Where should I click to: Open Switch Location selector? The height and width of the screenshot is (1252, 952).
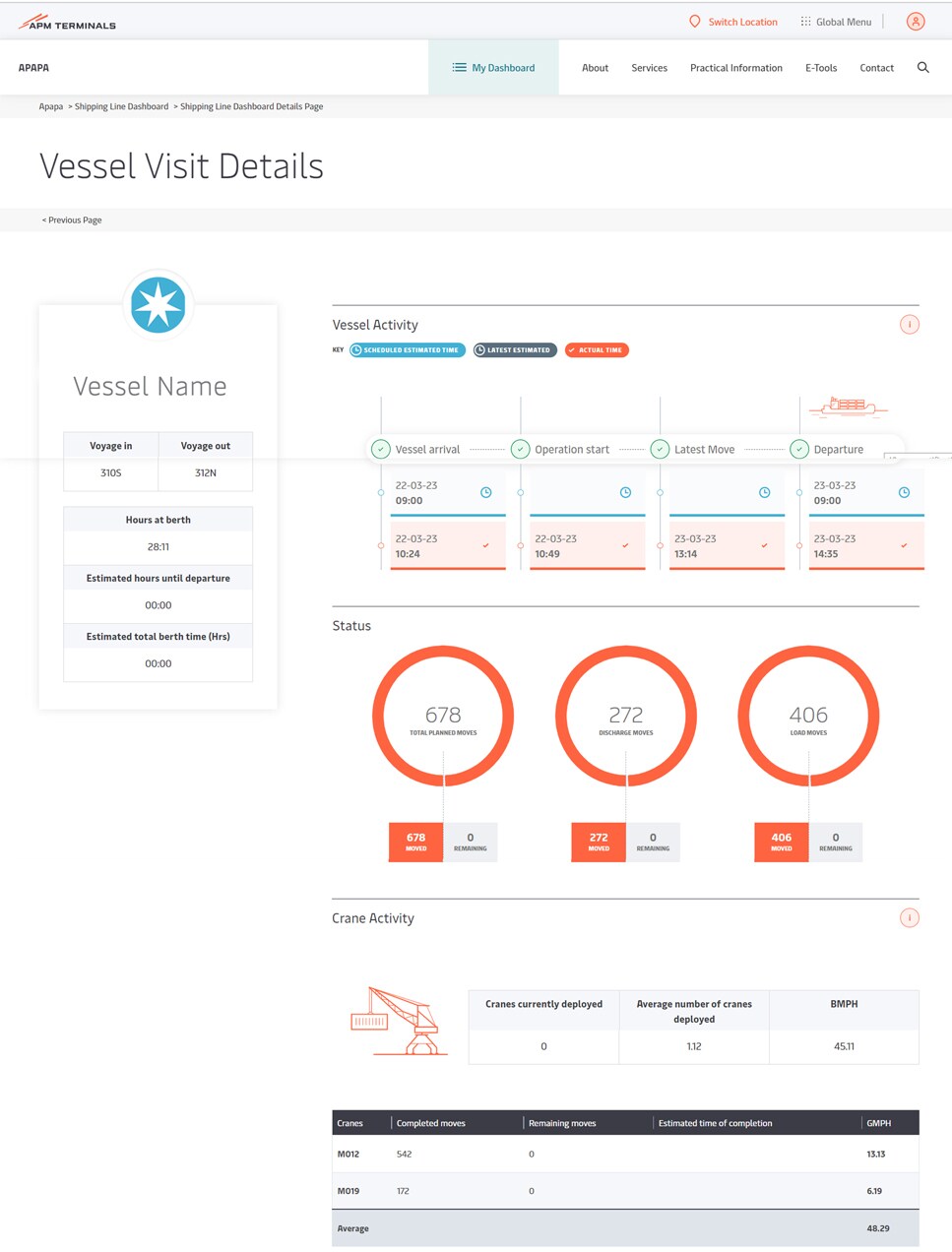(733, 22)
